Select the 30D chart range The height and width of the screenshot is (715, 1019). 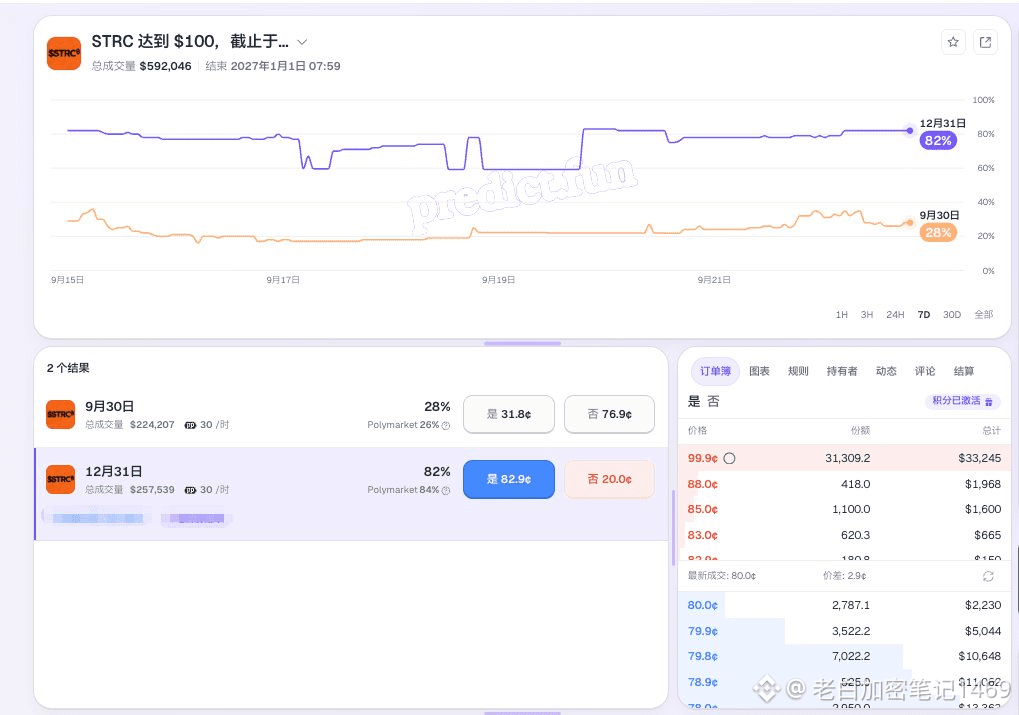(951, 315)
